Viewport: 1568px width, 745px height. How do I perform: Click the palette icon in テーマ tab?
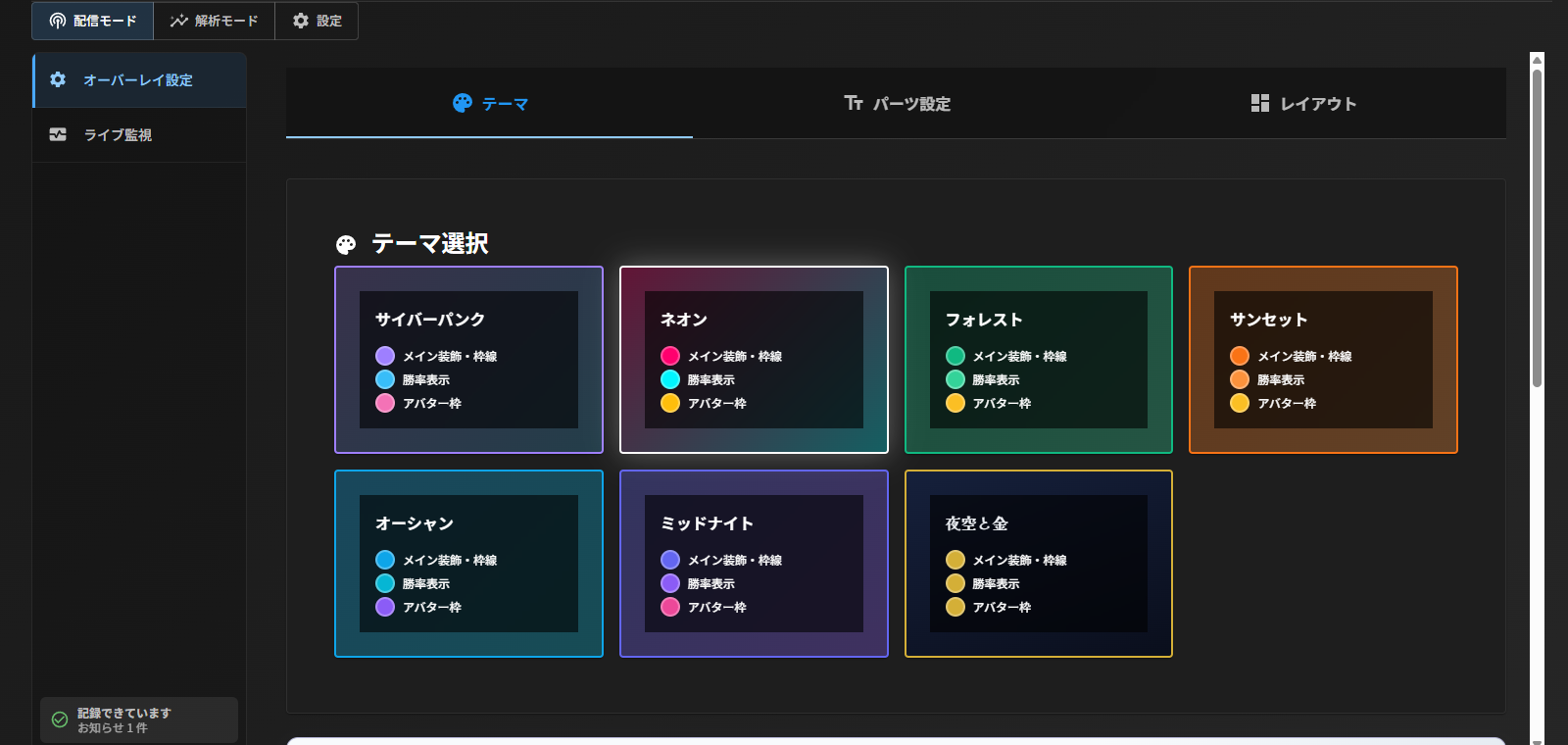(x=463, y=103)
